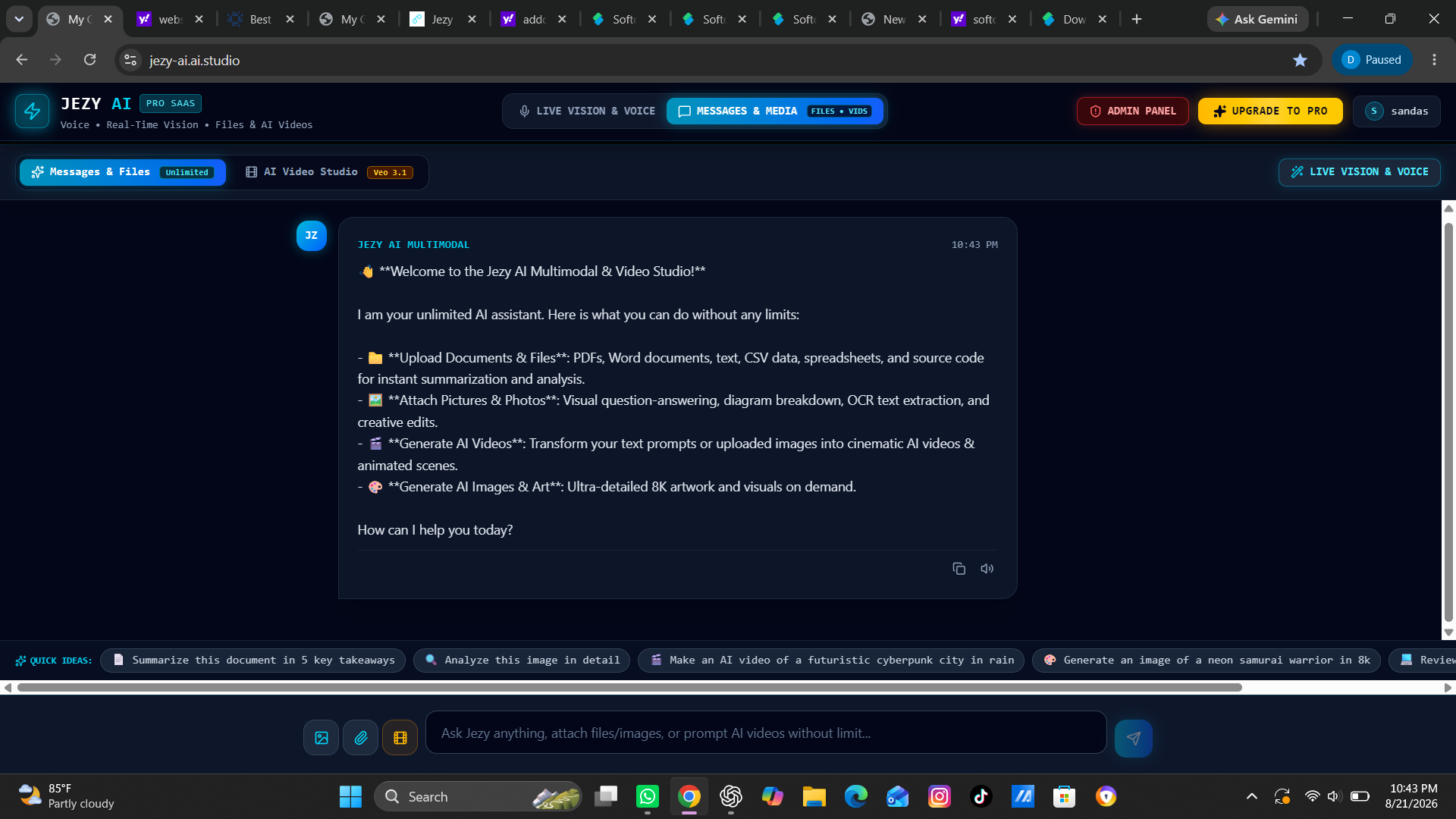This screenshot has height=819, width=1456.
Task: Attach a file with the paperclip icon
Action: tap(361, 738)
